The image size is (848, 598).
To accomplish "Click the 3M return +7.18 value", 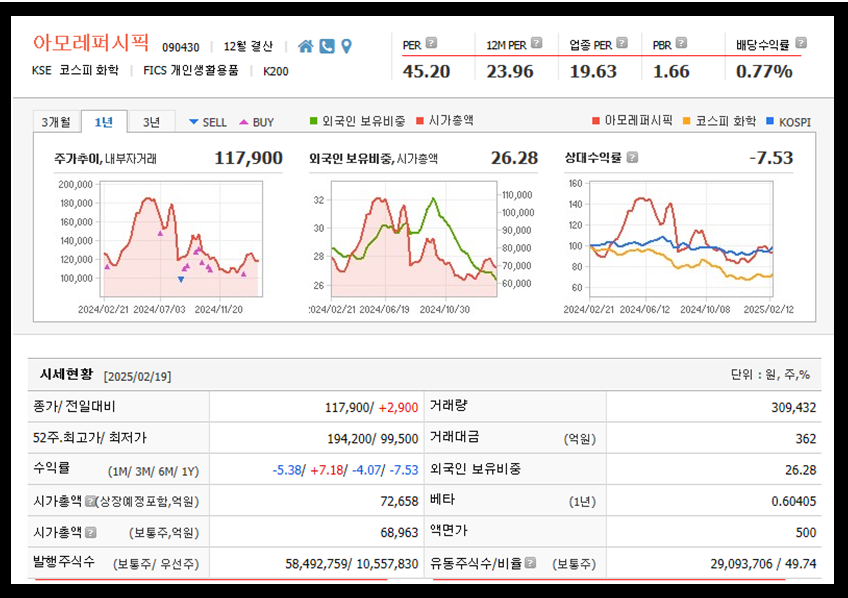I will [327, 470].
